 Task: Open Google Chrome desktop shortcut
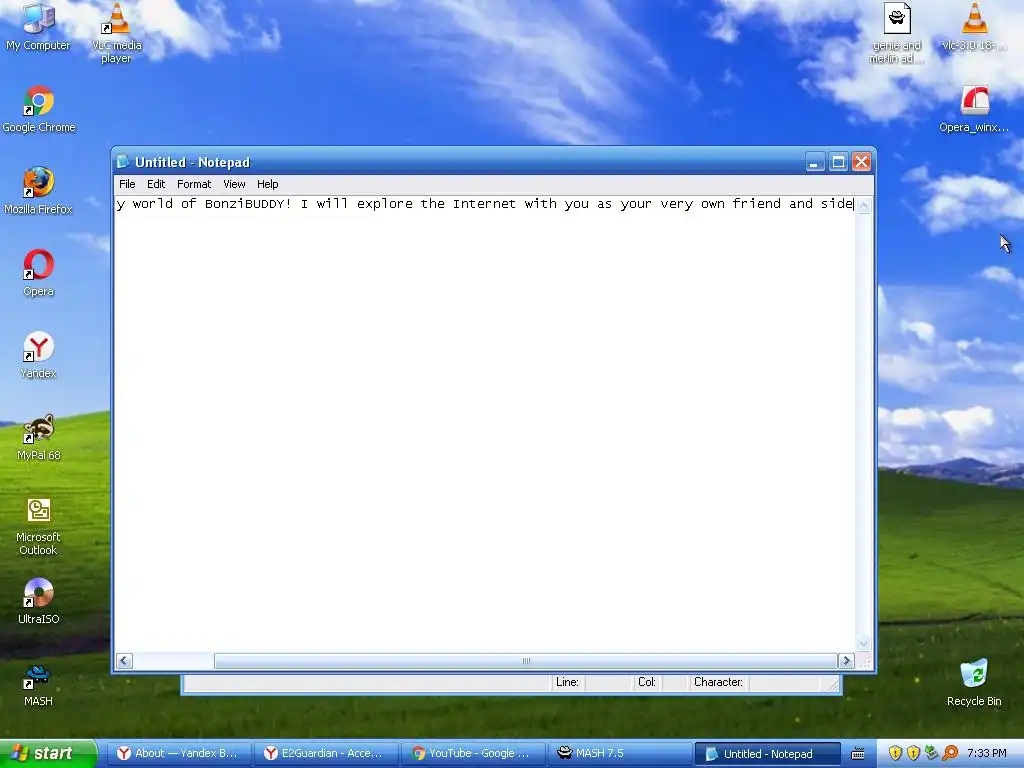[39, 110]
